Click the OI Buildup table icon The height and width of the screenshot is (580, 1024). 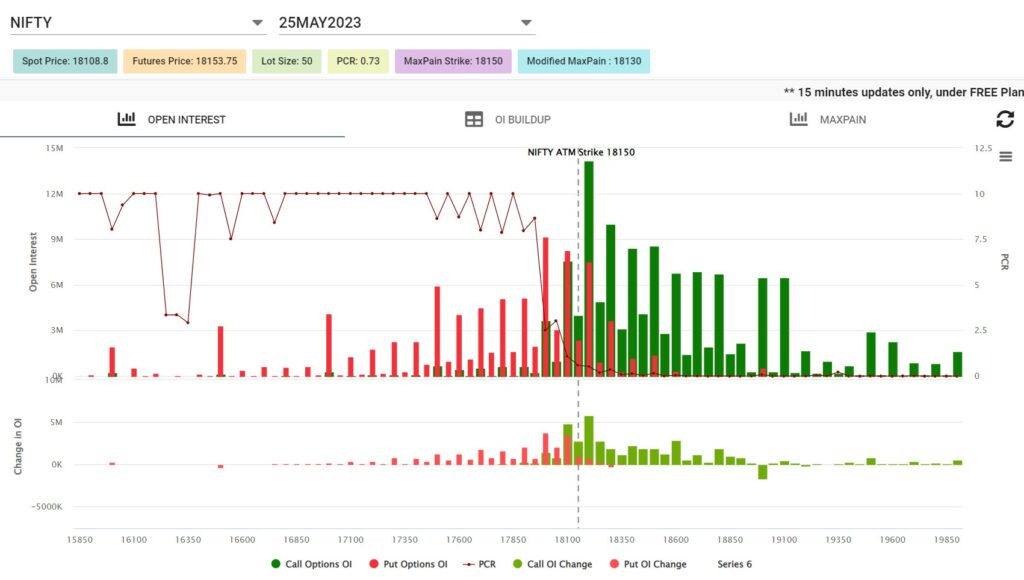tap(474, 119)
